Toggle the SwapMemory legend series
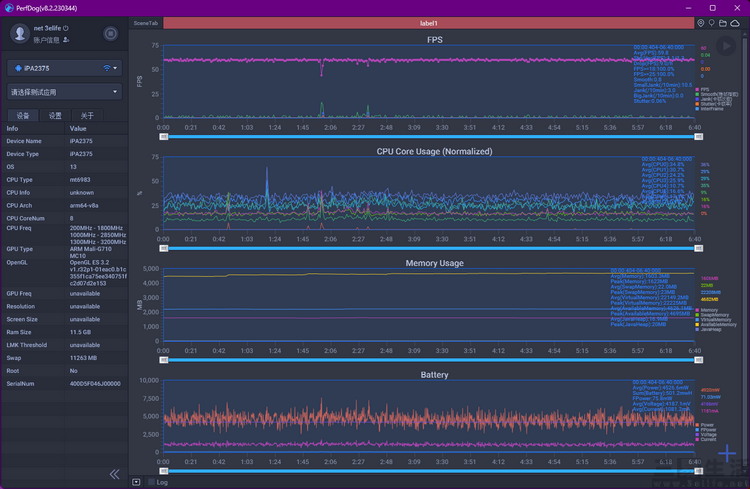The height and width of the screenshot is (489, 750). coord(712,315)
